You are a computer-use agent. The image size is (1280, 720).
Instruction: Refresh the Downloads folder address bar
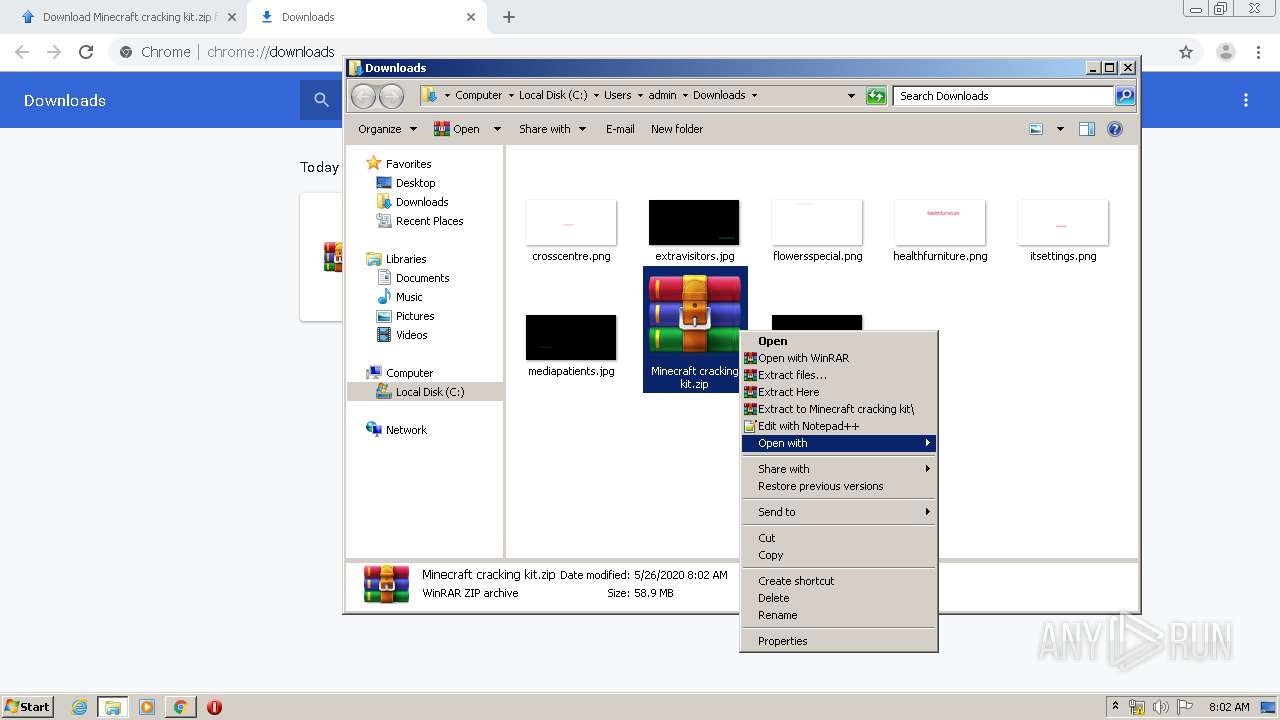(x=876, y=96)
